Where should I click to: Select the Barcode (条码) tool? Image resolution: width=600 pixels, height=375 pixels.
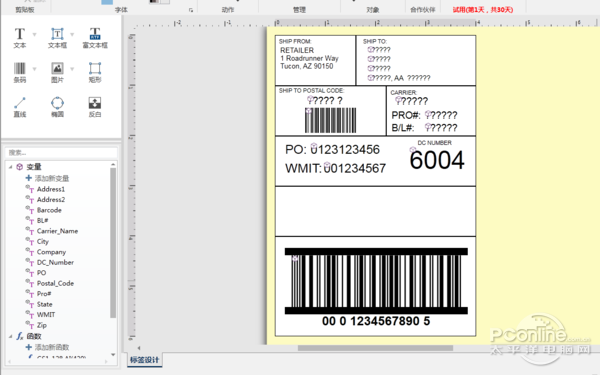[x=20, y=72]
